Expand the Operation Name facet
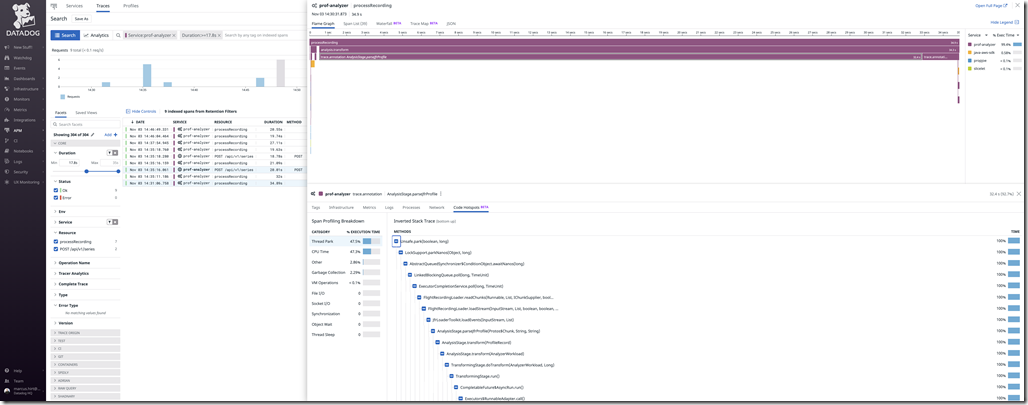 [54, 263]
